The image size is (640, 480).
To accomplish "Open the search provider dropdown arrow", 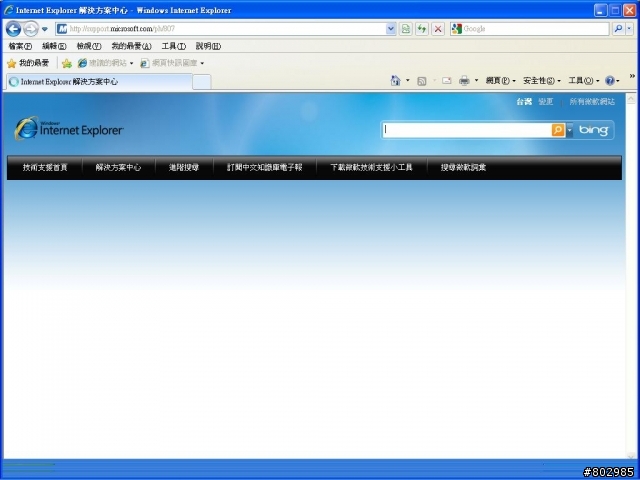I will coord(629,29).
